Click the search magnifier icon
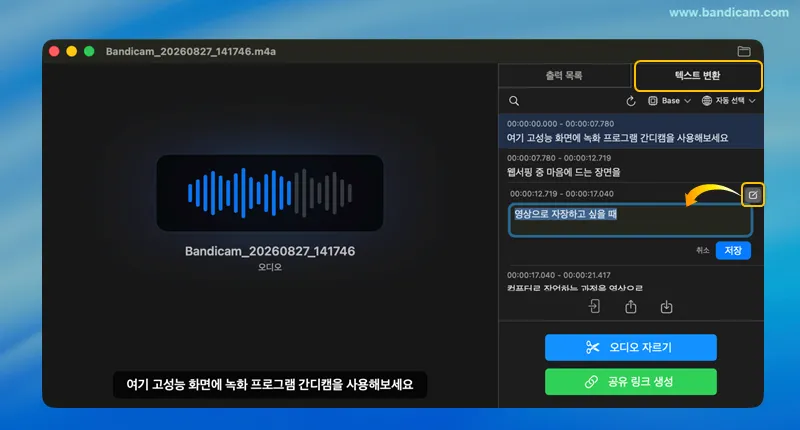 tap(514, 101)
